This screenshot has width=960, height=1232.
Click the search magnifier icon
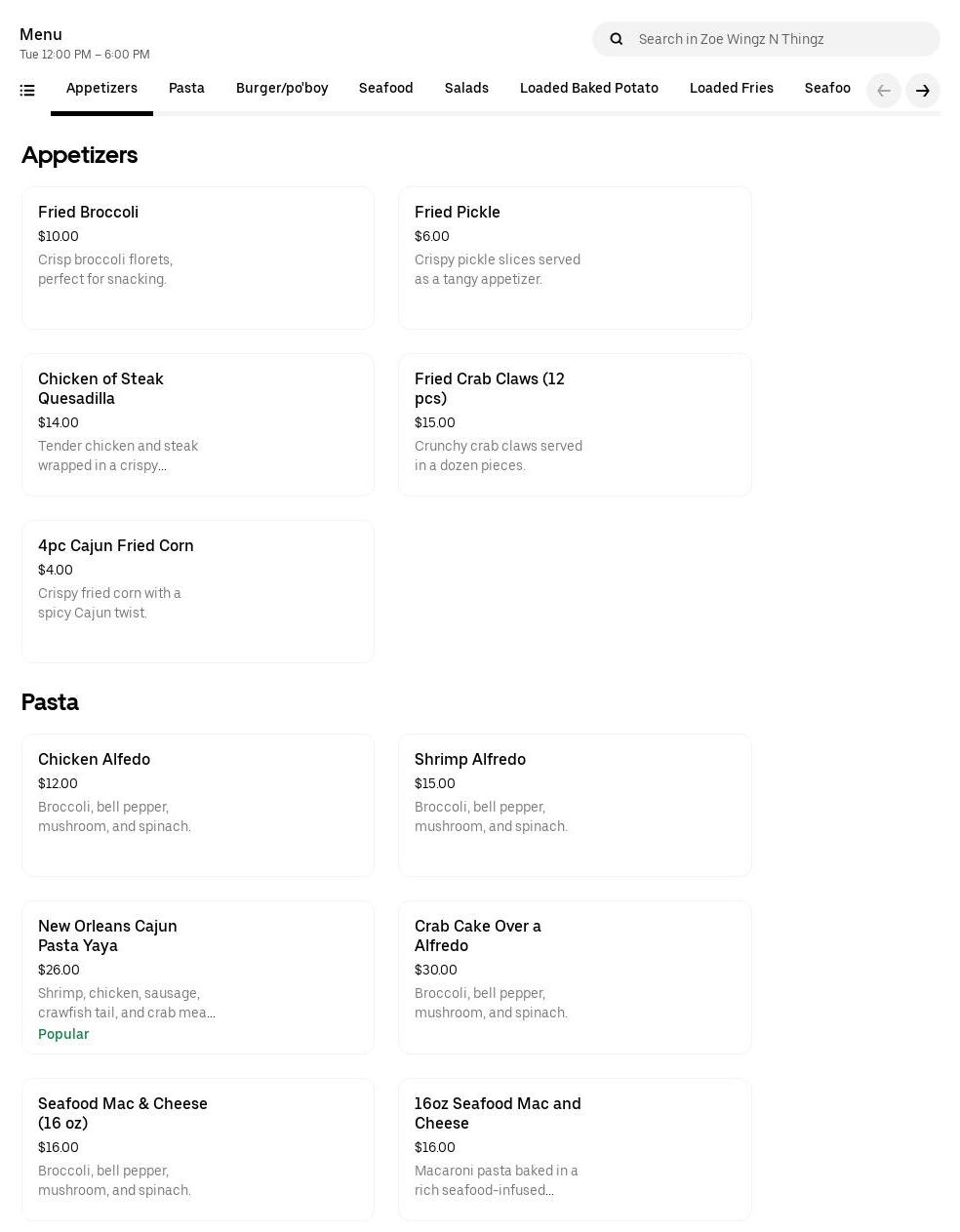617,39
